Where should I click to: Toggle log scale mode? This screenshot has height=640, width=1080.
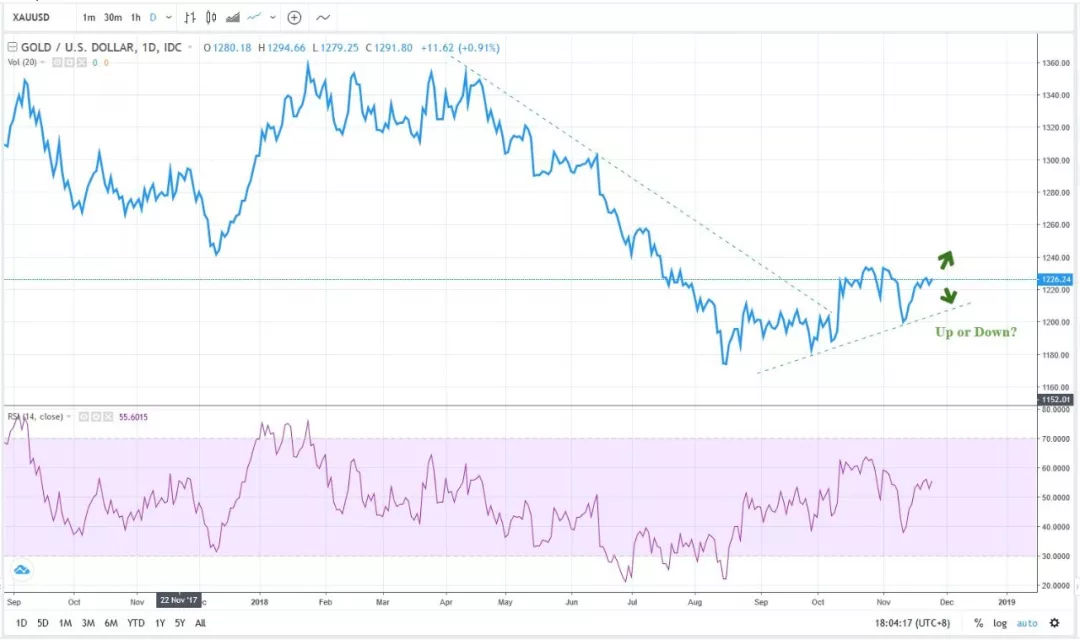tap(1000, 623)
